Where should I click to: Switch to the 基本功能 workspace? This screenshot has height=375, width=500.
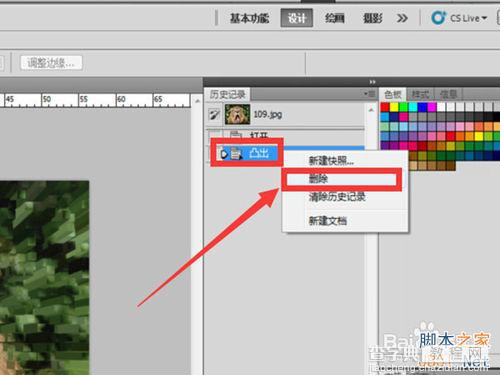coord(249,18)
